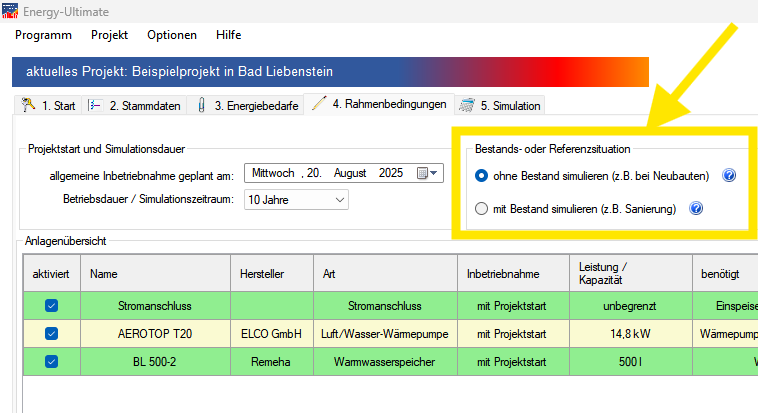Disable the AEROTOP T20 heat pump checkbox
The height and width of the screenshot is (413, 758).
click(52, 333)
